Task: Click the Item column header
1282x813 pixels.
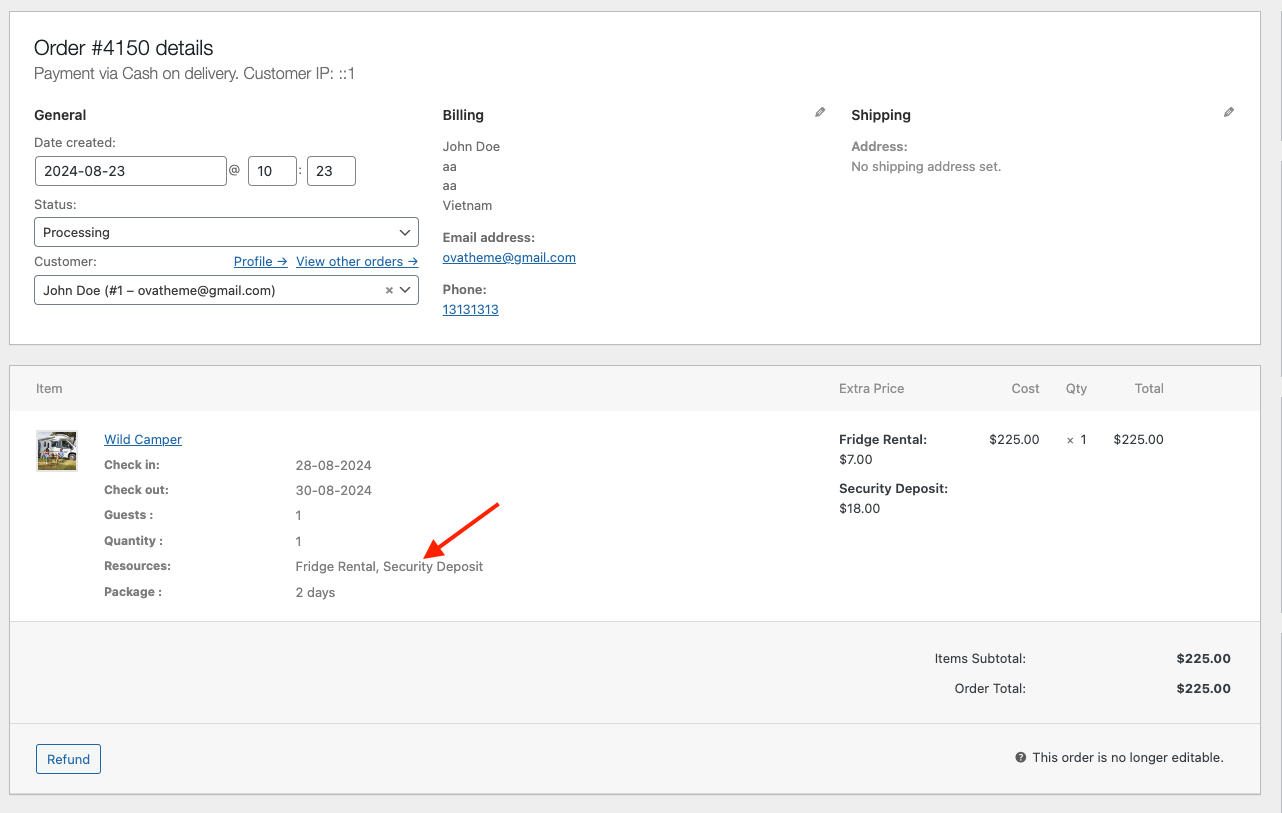Action: [49, 388]
